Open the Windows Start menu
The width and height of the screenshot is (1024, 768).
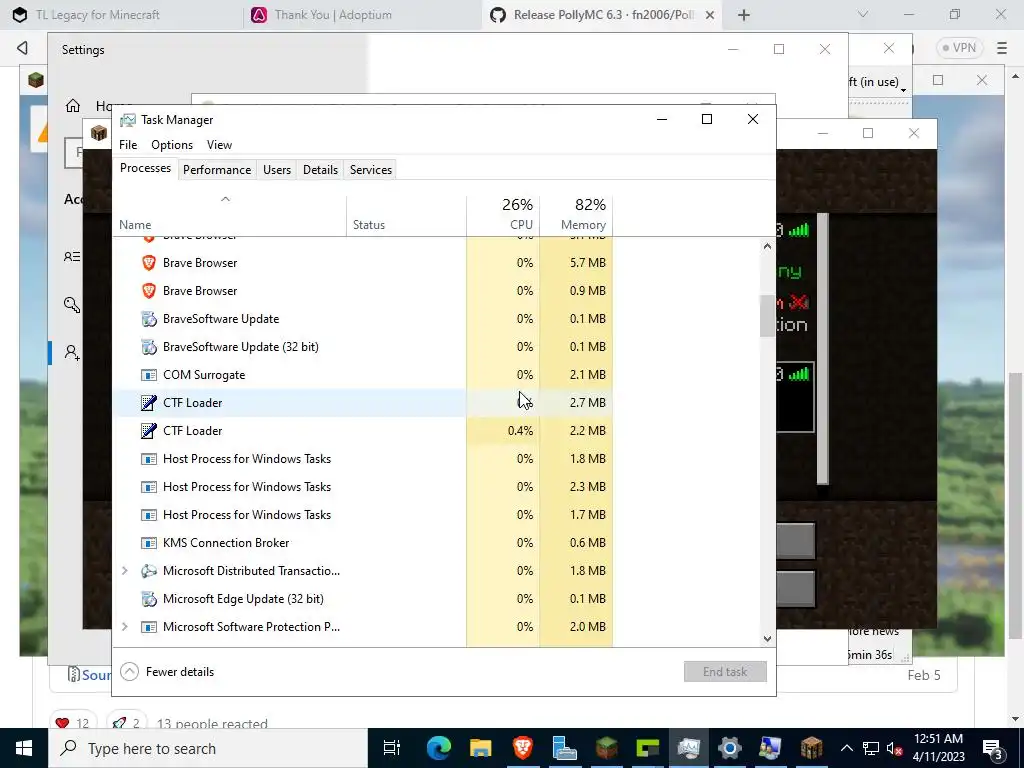pos(24,748)
